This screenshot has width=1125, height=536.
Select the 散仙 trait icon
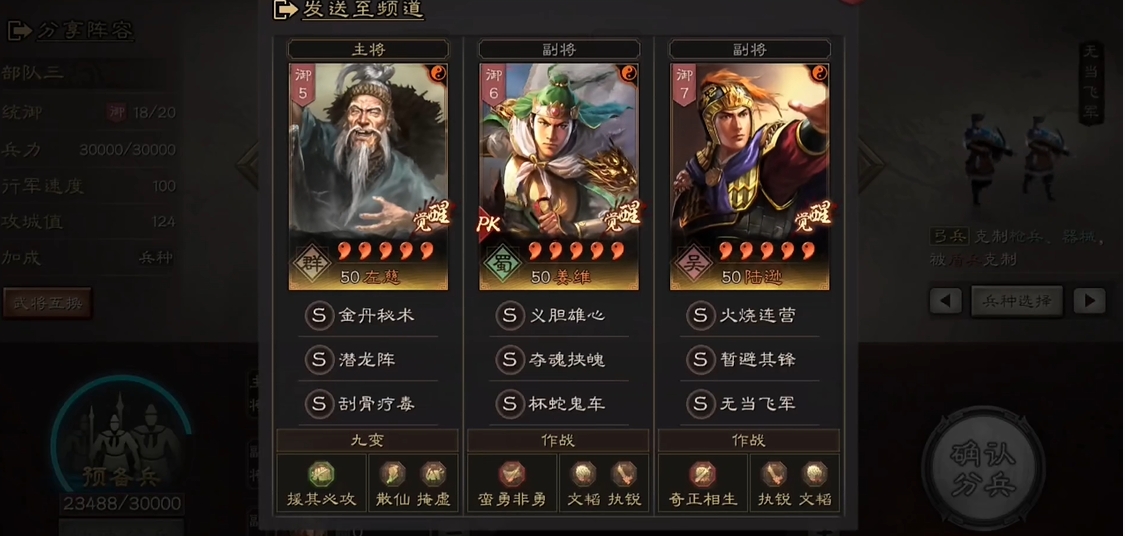click(392, 474)
